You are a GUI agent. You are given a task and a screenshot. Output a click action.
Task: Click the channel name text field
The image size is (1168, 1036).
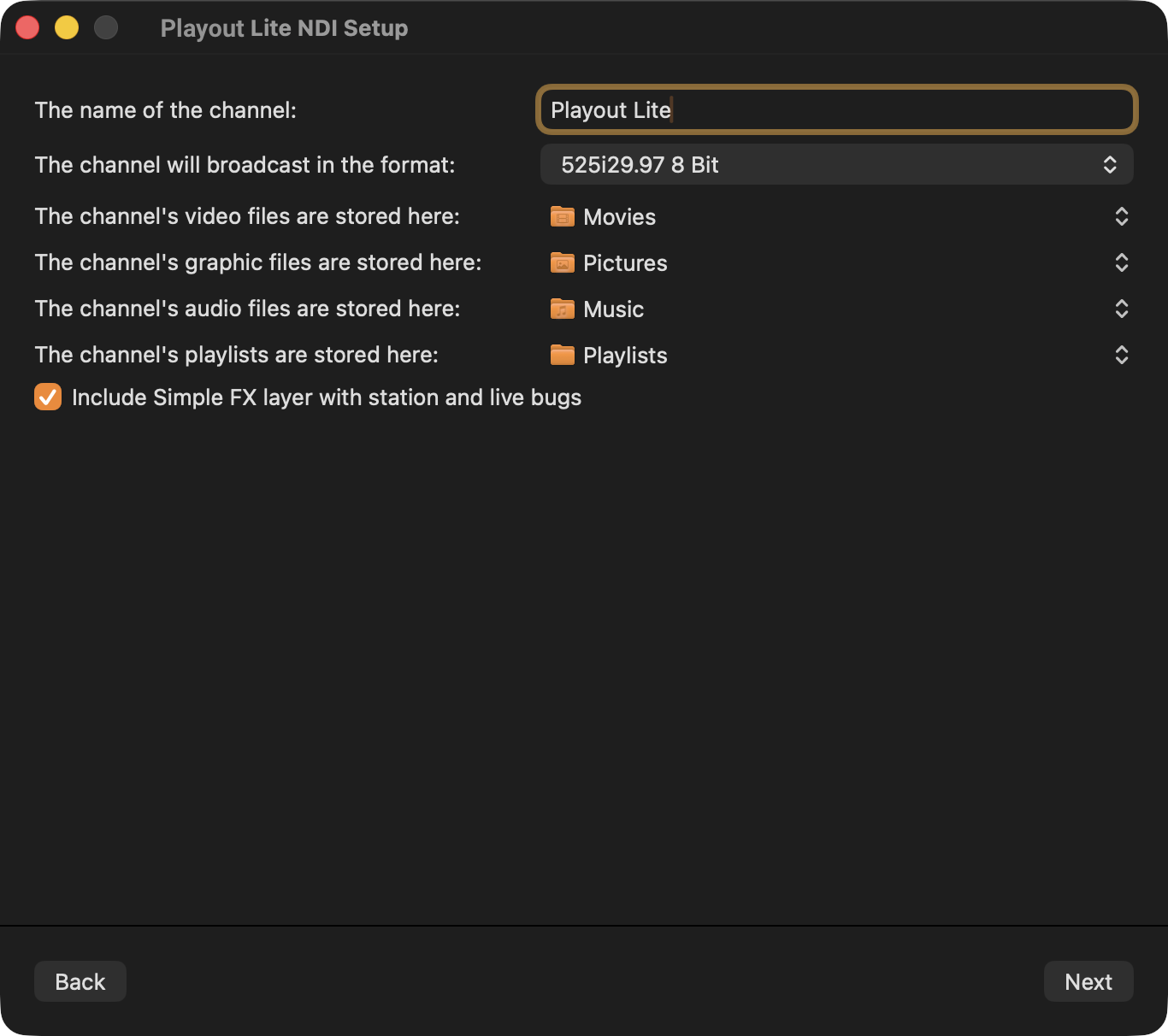(836, 109)
